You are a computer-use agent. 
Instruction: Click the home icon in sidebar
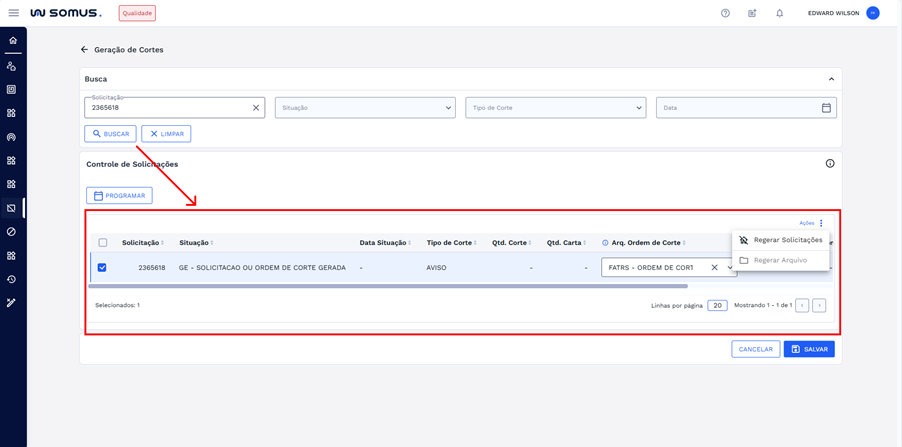(12, 41)
